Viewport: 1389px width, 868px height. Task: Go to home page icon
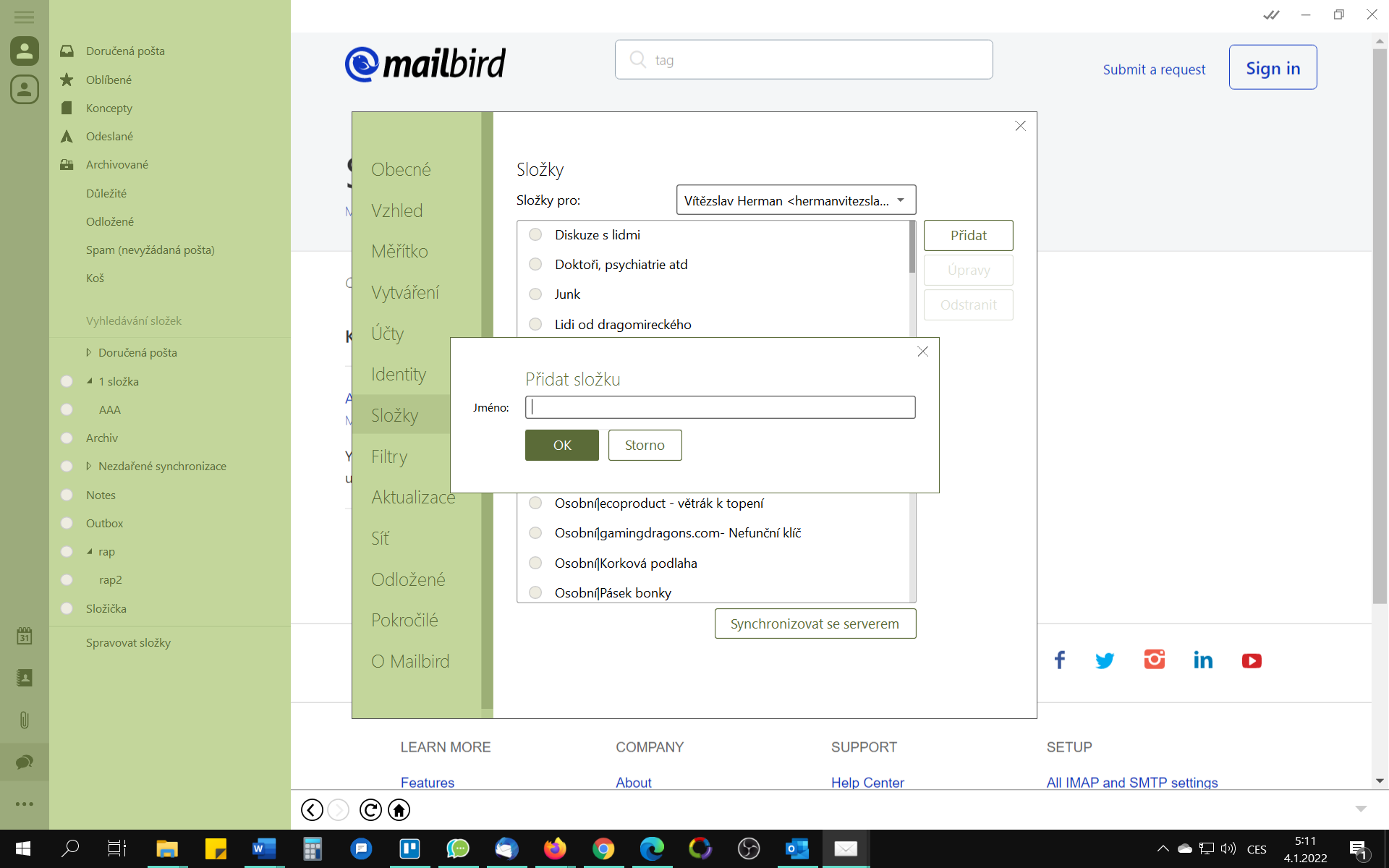click(x=399, y=809)
